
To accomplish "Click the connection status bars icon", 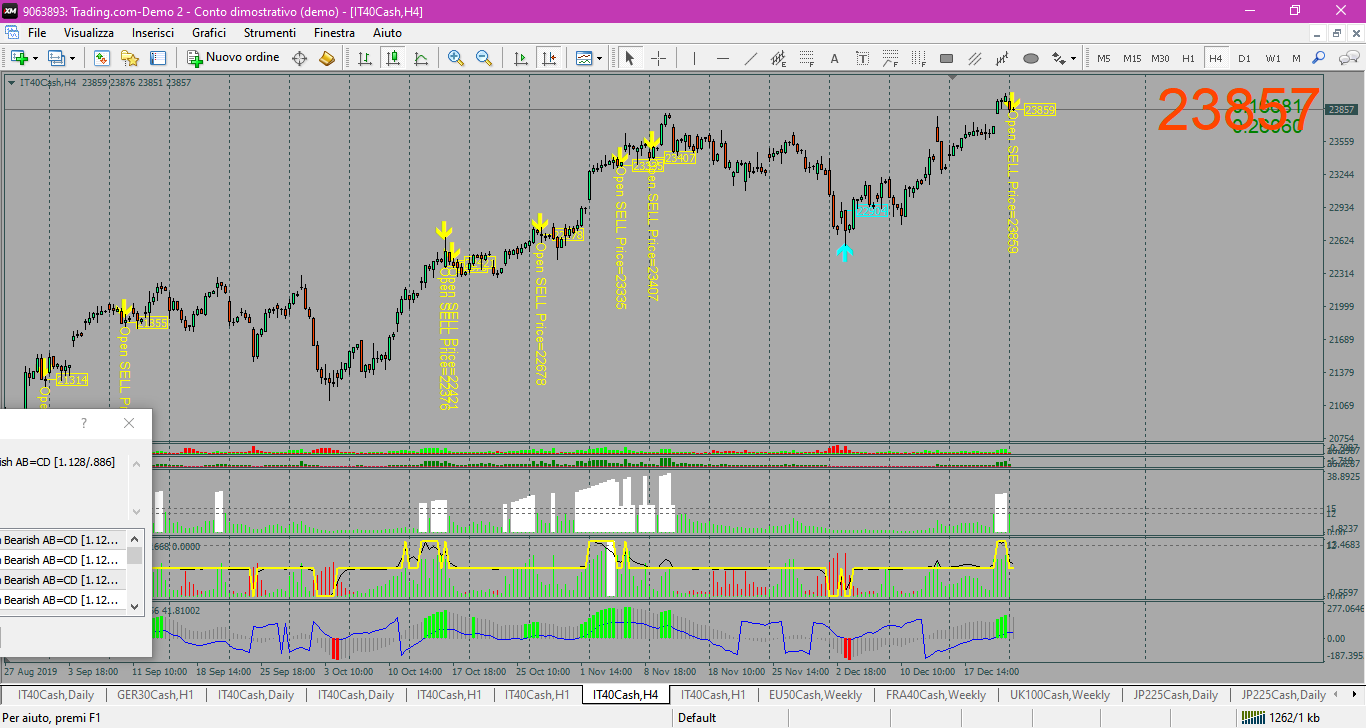I will click(1252, 717).
